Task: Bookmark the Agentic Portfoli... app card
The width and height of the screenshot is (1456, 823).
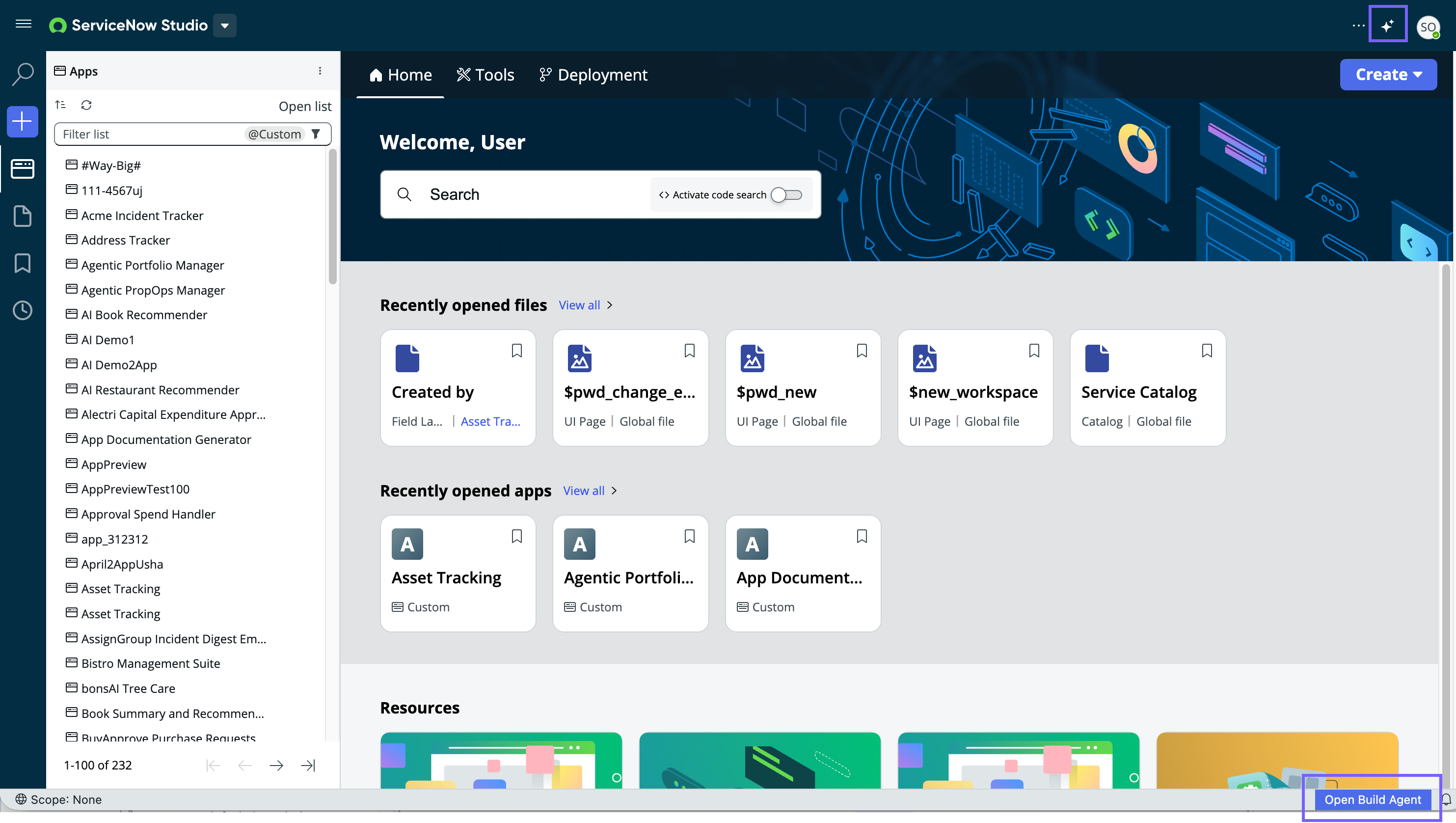Action: click(x=689, y=536)
